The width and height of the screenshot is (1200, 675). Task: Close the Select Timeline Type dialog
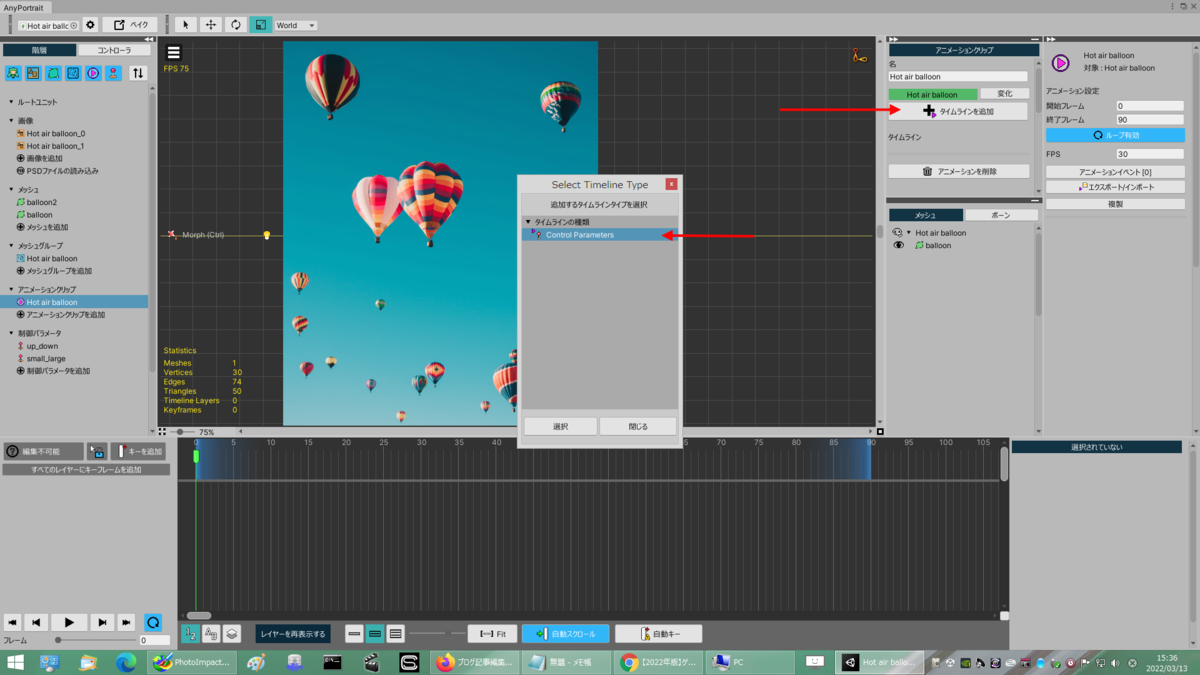tap(671, 184)
